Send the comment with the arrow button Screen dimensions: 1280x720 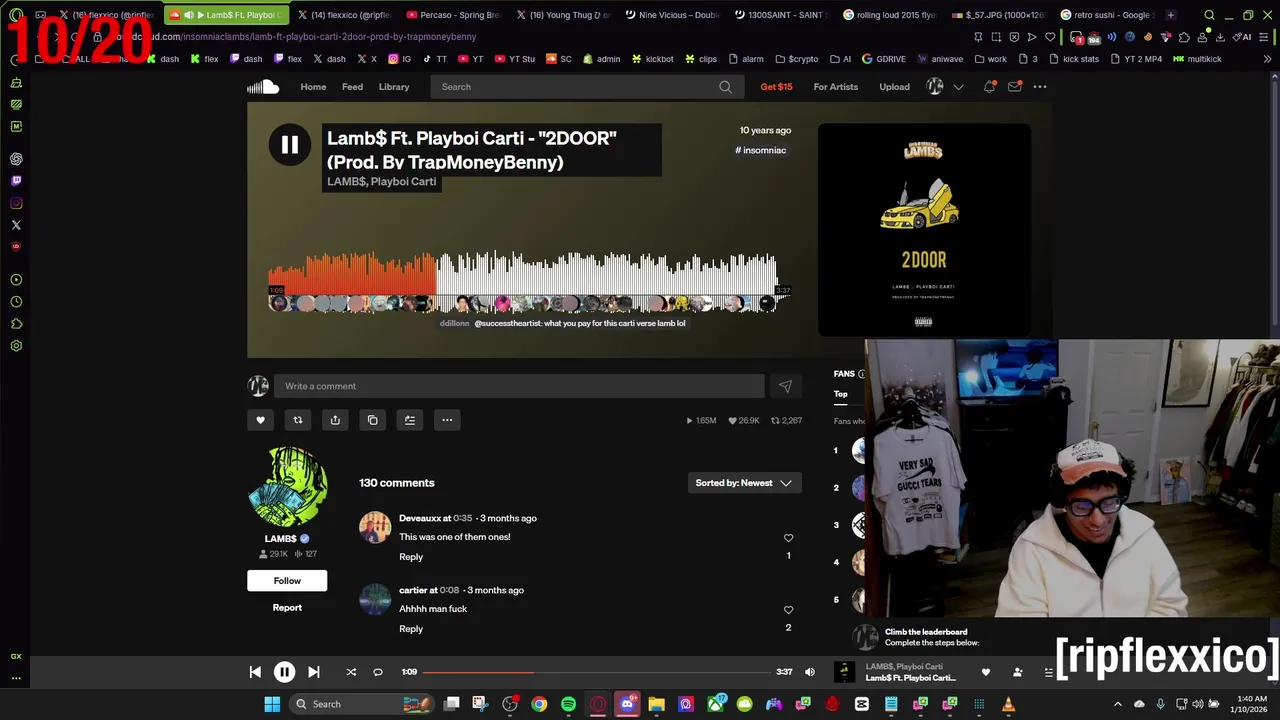coord(785,386)
